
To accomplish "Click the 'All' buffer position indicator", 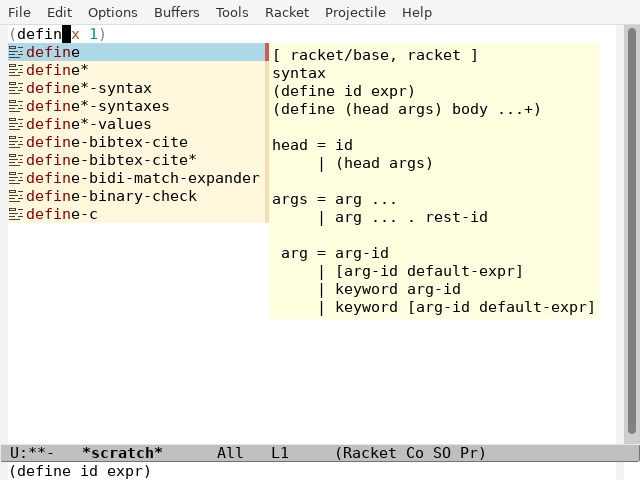I will click(230, 453).
